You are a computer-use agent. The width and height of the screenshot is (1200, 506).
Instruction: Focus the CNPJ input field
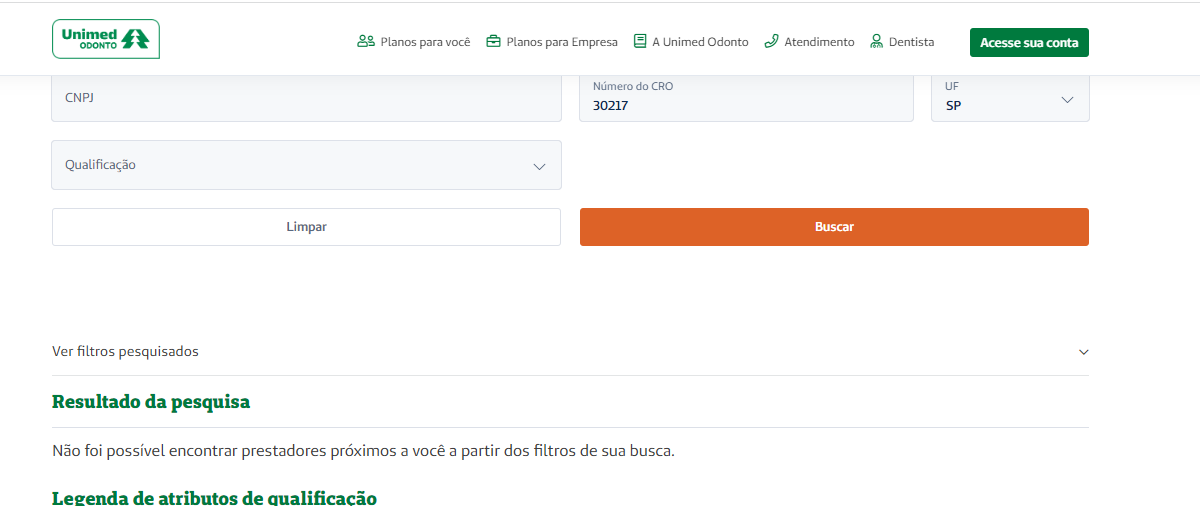(x=306, y=98)
